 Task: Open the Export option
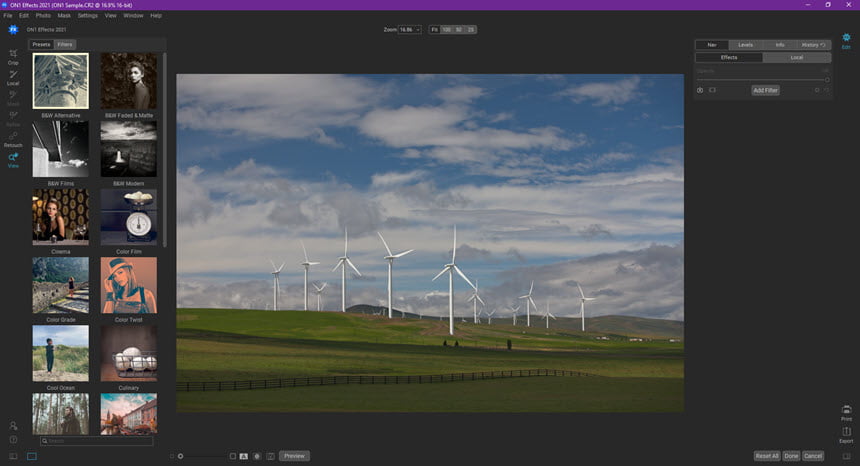(x=846, y=435)
